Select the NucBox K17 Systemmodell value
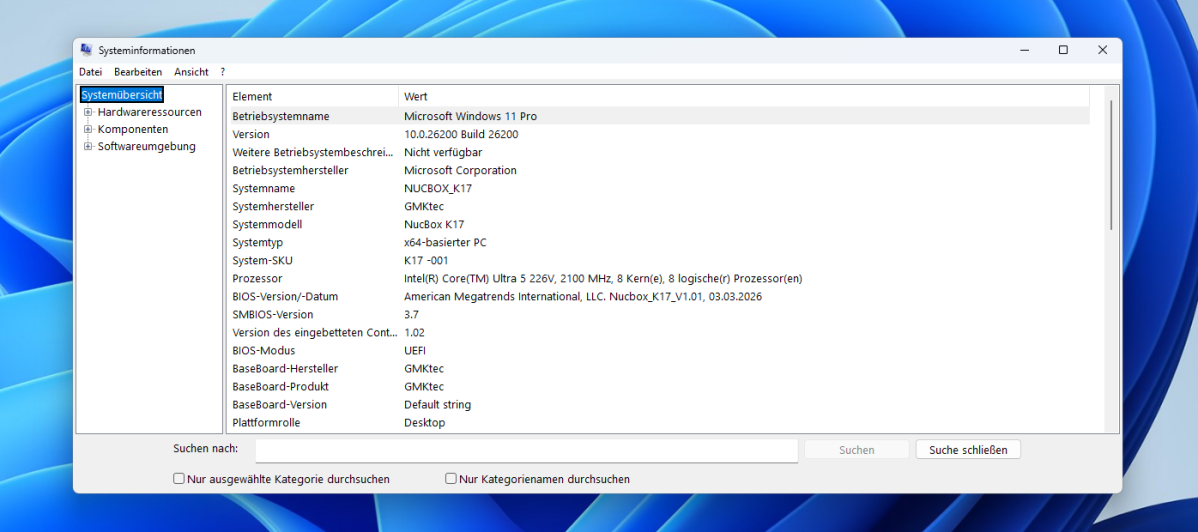The width and height of the screenshot is (1198, 532). pos(434,225)
